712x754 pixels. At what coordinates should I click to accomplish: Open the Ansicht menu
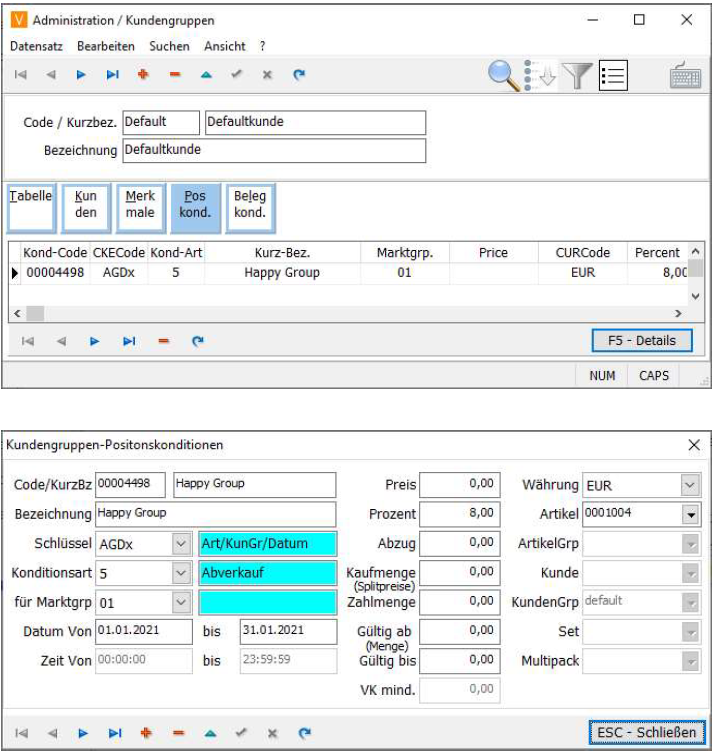click(x=225, y=46)
